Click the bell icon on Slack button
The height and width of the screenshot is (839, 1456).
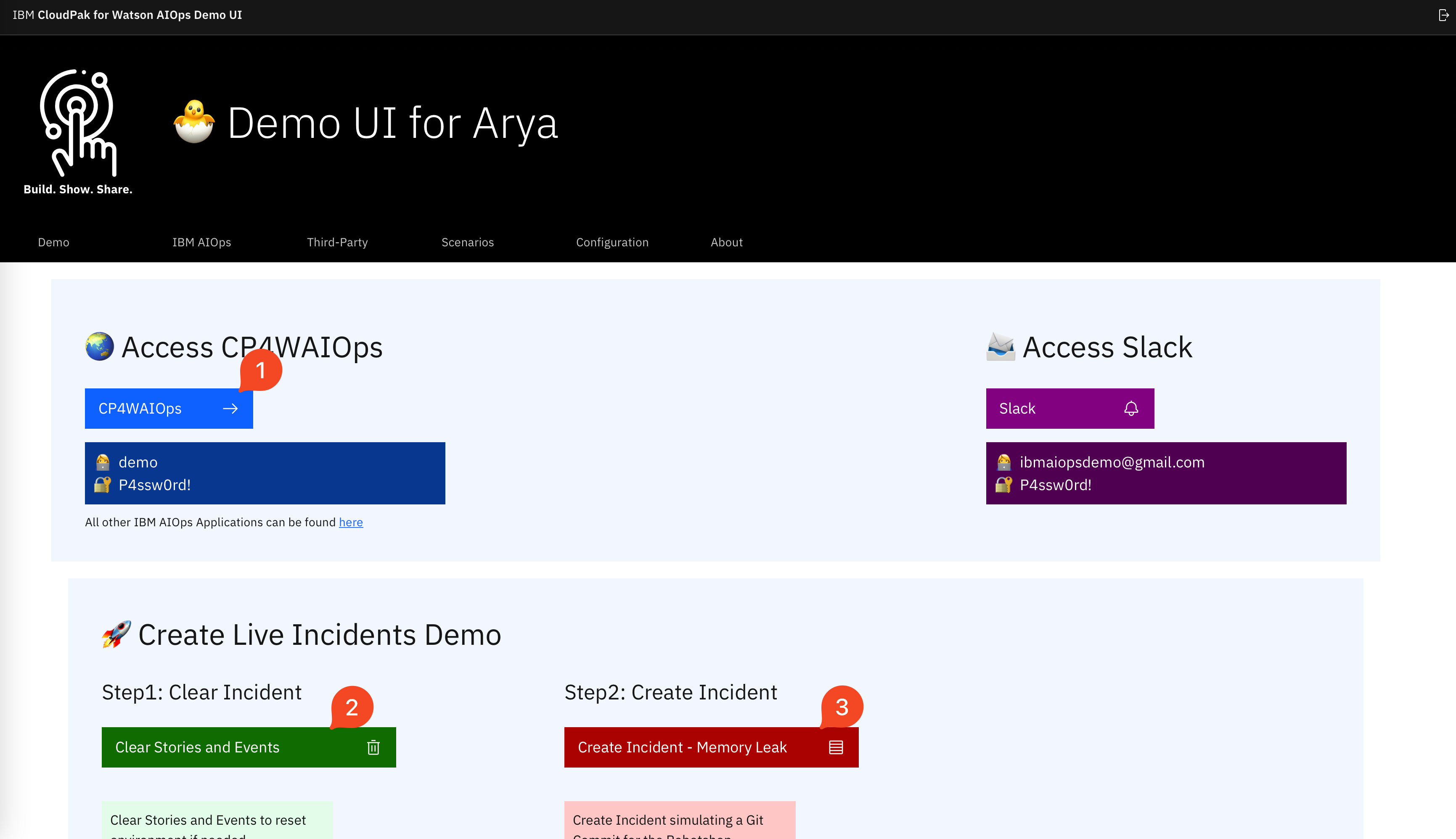coord(1131,409)
